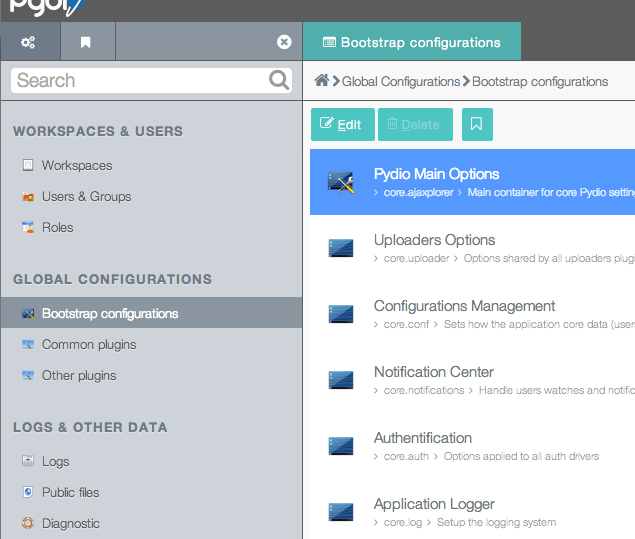Click the Roles icon in the sidebar
The width and height of the screenshot is (635, 539).
click(28, 227)
